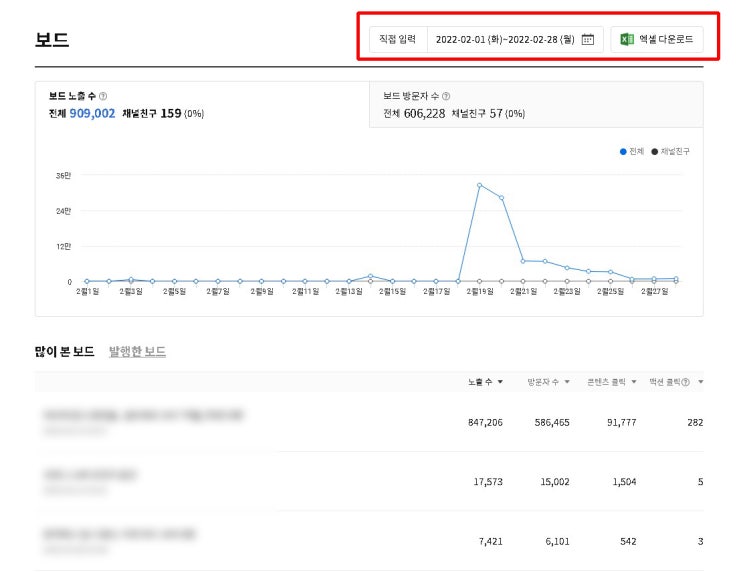Image resolution: width=743 pixels, height=572 pixels.
Task: Open the first blurred board title row
Action: 143,416
